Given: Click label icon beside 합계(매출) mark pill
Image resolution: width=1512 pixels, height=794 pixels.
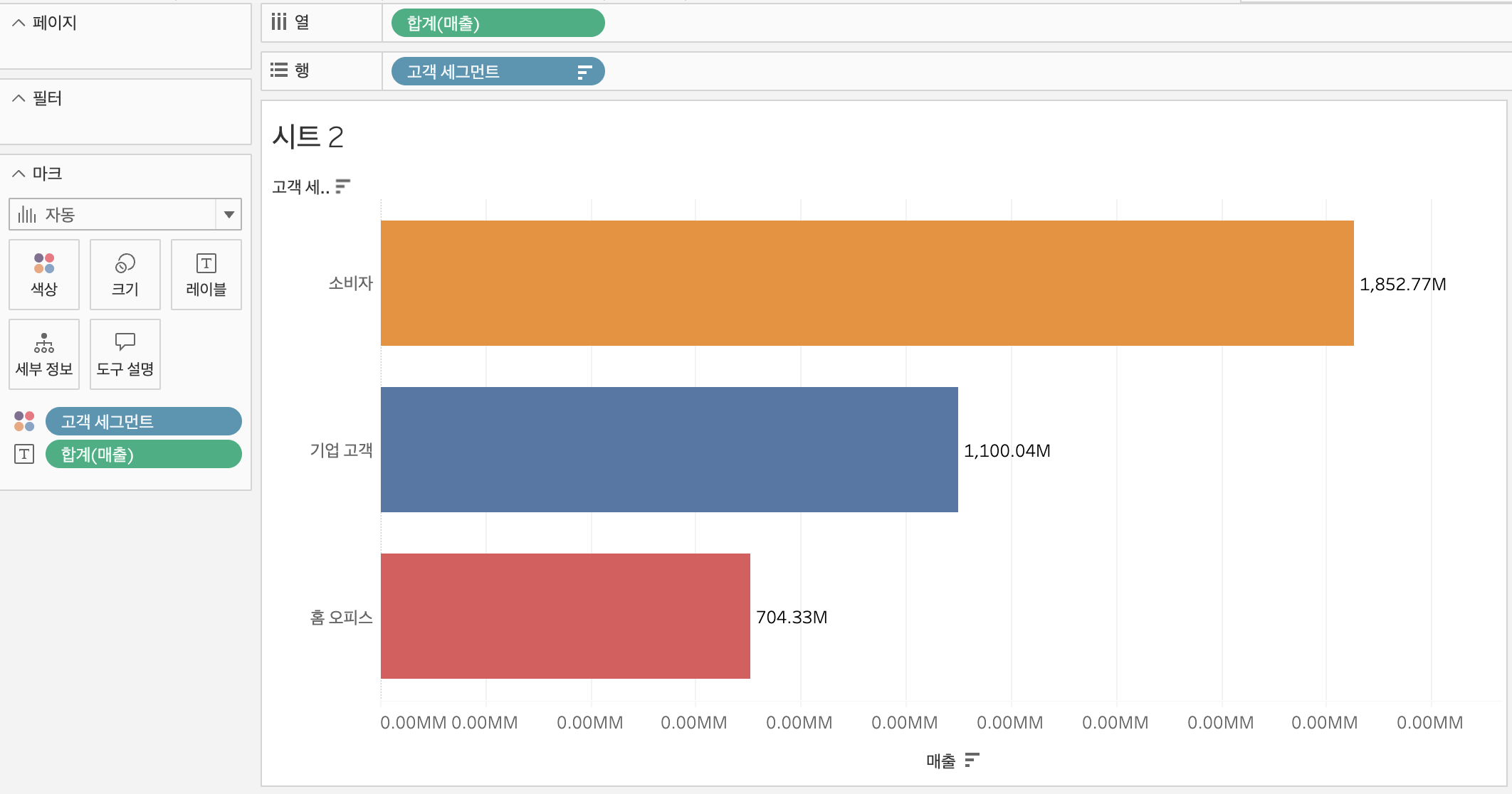Looking at the screenshot, I should click(24, 454).
